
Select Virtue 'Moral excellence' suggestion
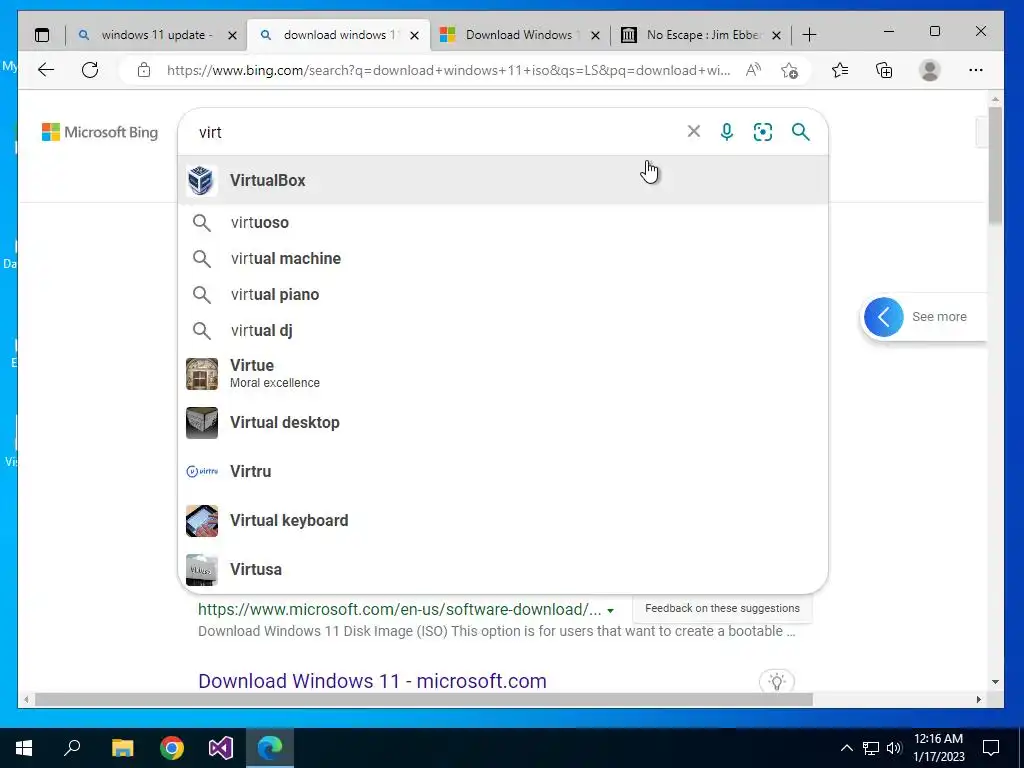(x=503, y=374)
